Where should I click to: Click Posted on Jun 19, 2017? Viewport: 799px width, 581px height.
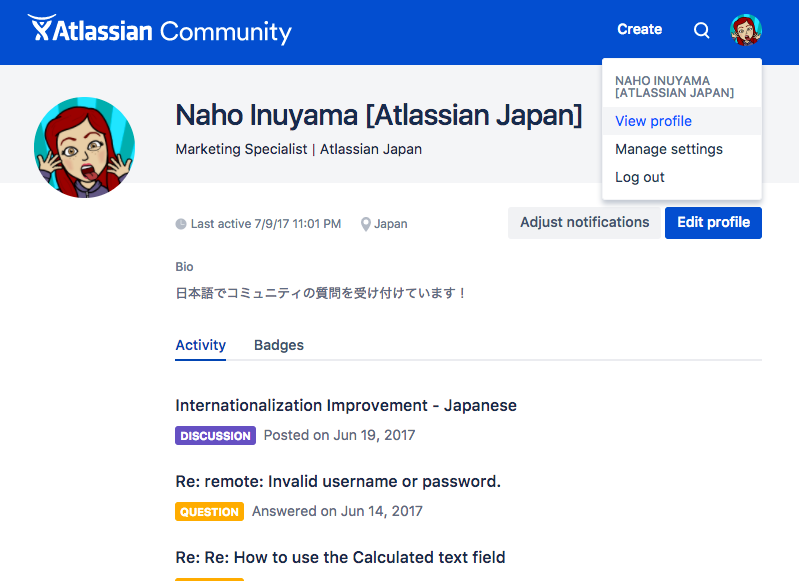339,436
